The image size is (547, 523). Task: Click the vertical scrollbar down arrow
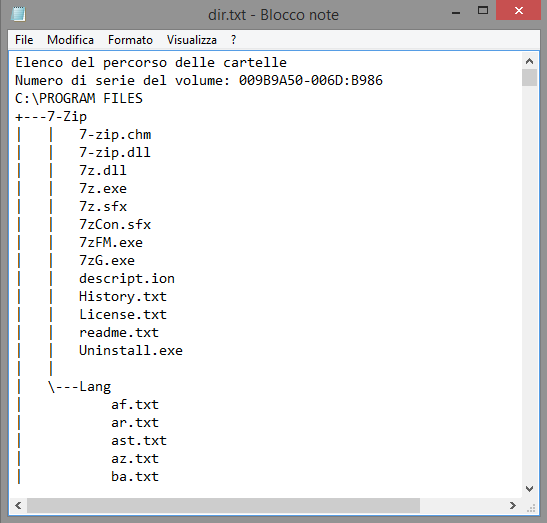point(529,488)
